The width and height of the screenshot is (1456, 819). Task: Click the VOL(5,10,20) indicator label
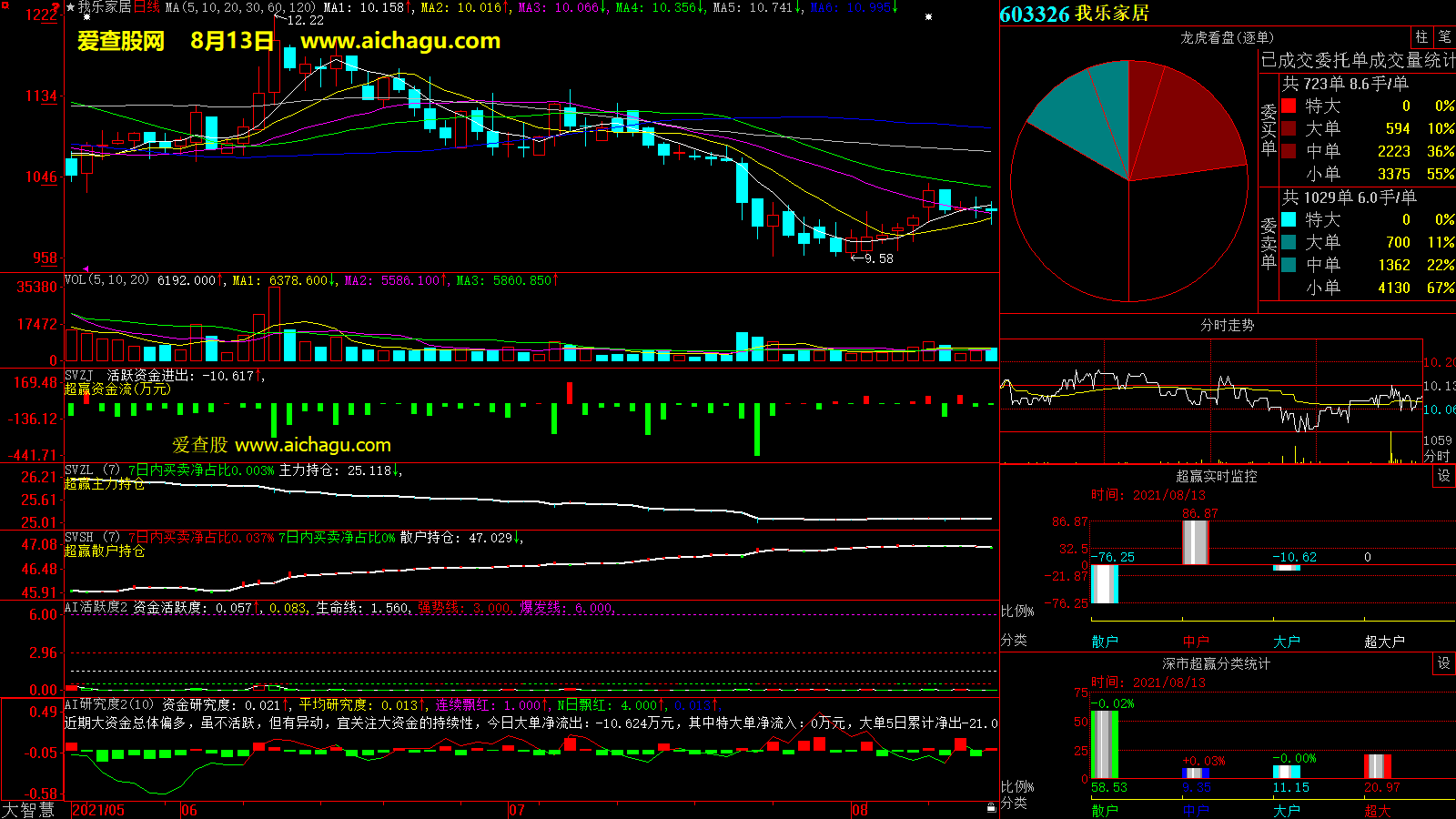(106, 280)
